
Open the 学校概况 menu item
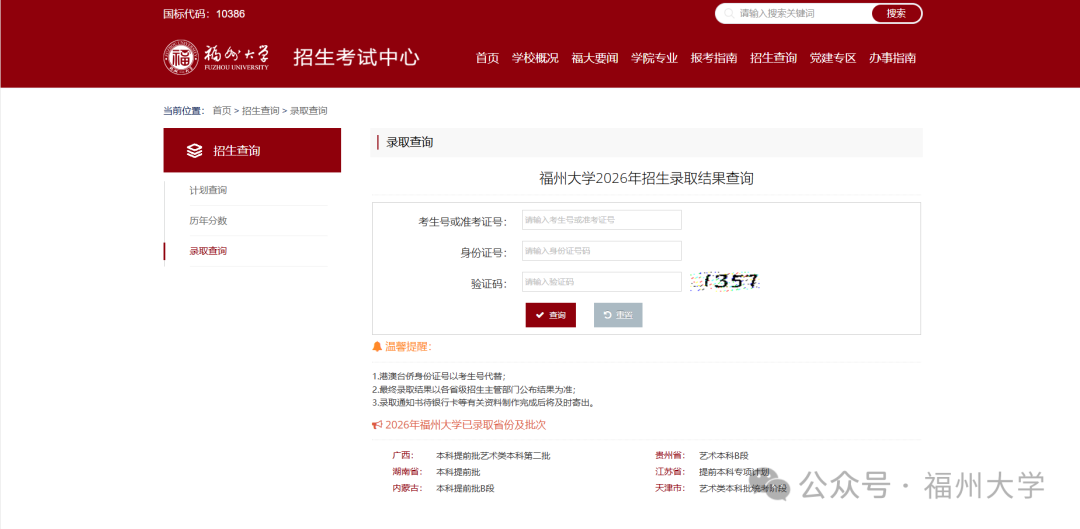535,58
